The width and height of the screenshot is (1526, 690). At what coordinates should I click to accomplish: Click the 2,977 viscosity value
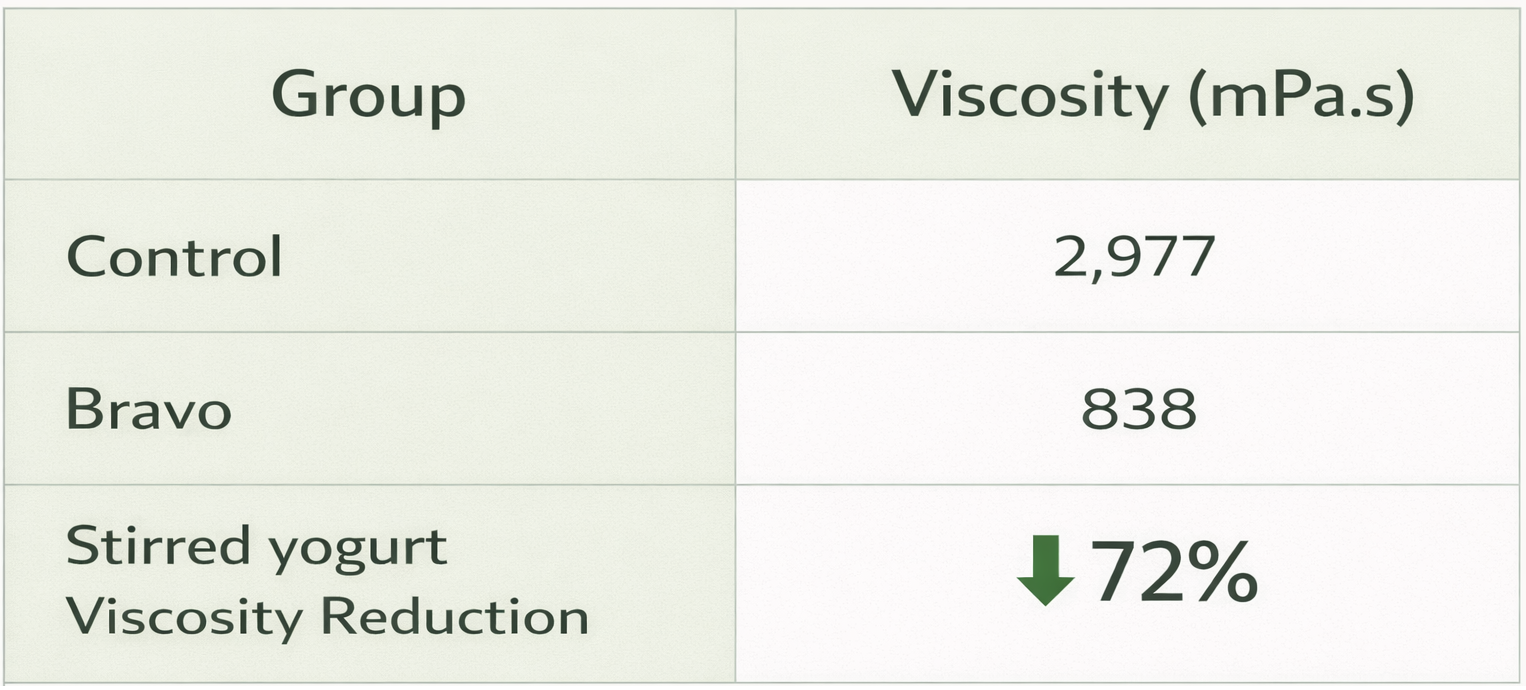(x=1134, y=257)
